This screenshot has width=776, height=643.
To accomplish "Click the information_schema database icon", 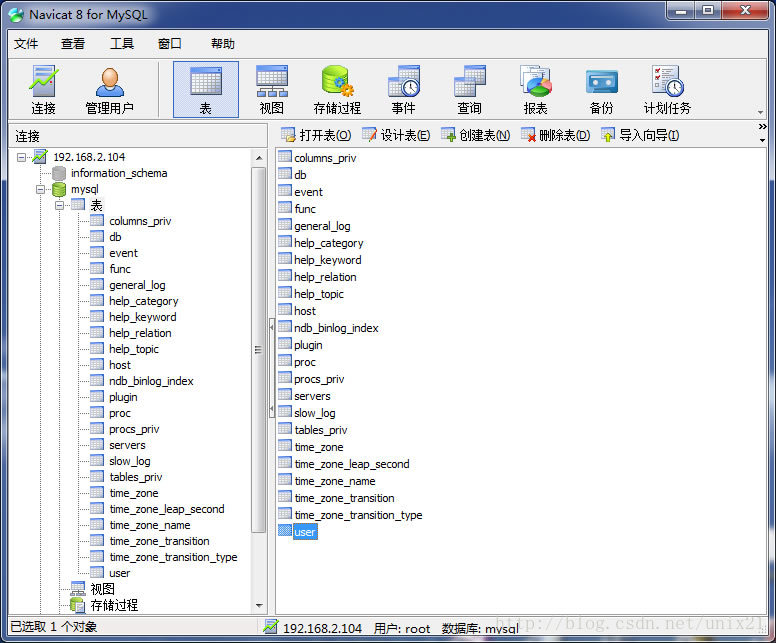I will point(59,173).
